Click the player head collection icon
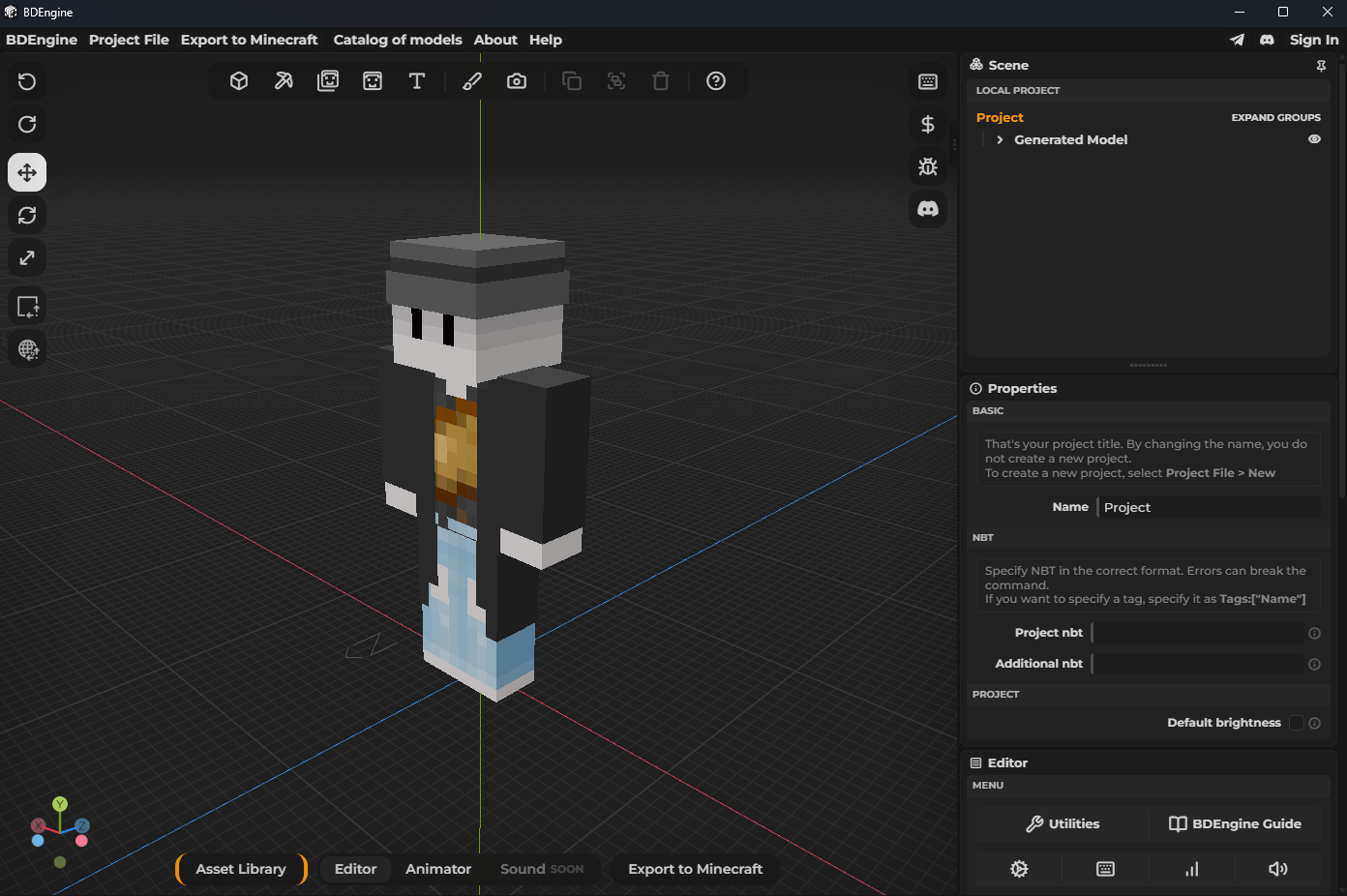 [328, 81]
